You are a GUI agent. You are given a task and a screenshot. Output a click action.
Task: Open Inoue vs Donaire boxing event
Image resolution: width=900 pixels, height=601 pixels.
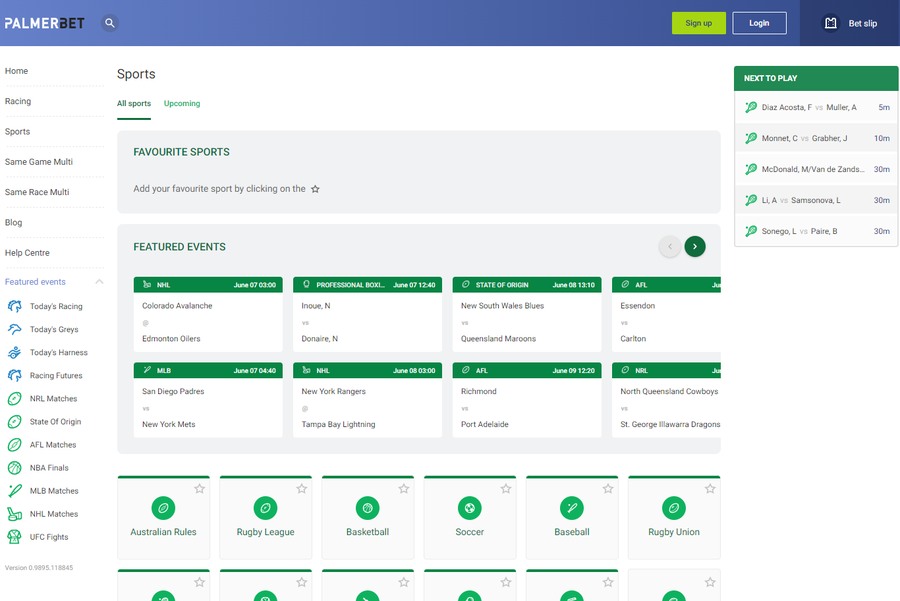(x=367, y=315)
